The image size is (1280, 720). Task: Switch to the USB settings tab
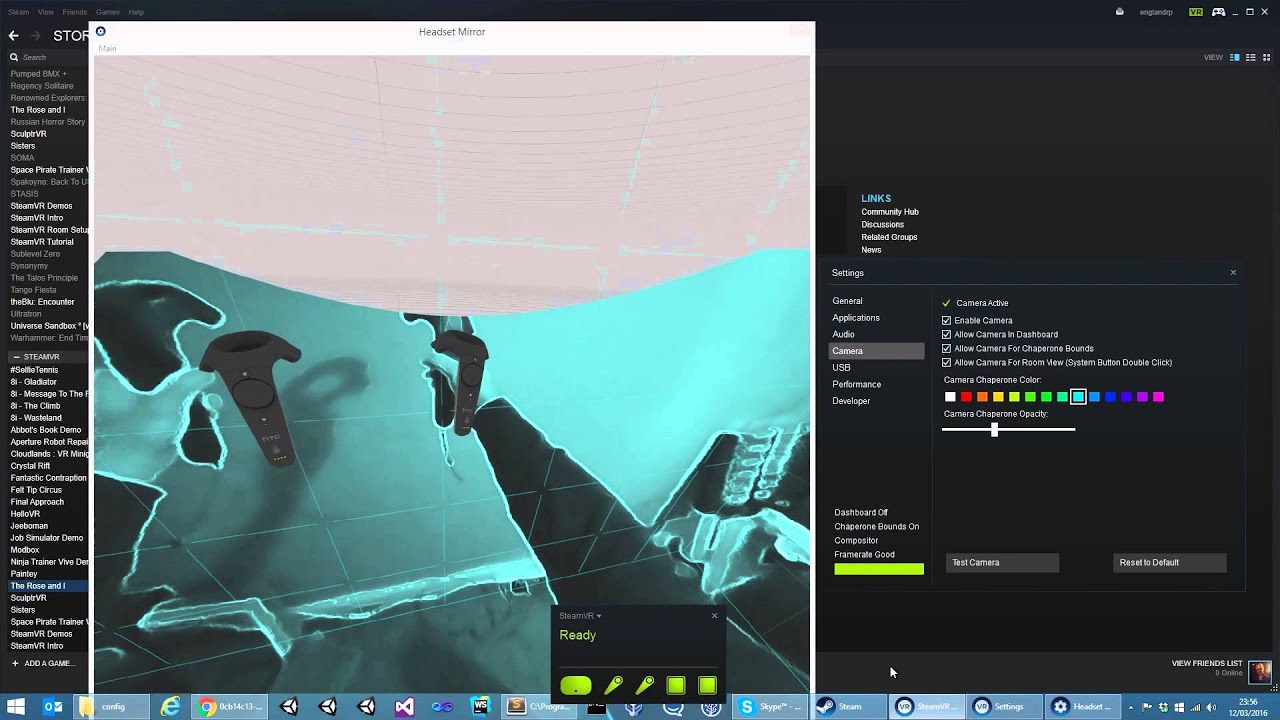tap(841, 367)
